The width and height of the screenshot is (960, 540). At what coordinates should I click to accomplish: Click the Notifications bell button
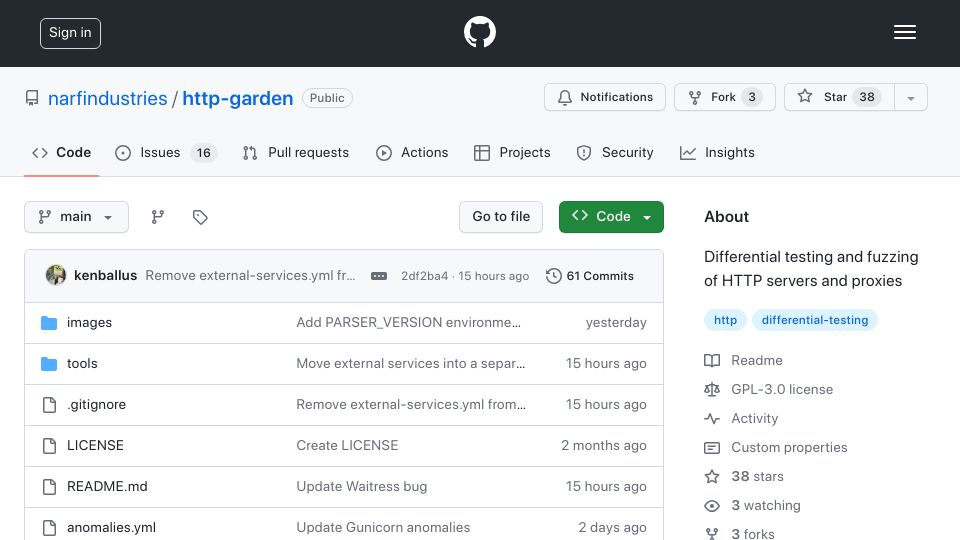click(605, 97)
